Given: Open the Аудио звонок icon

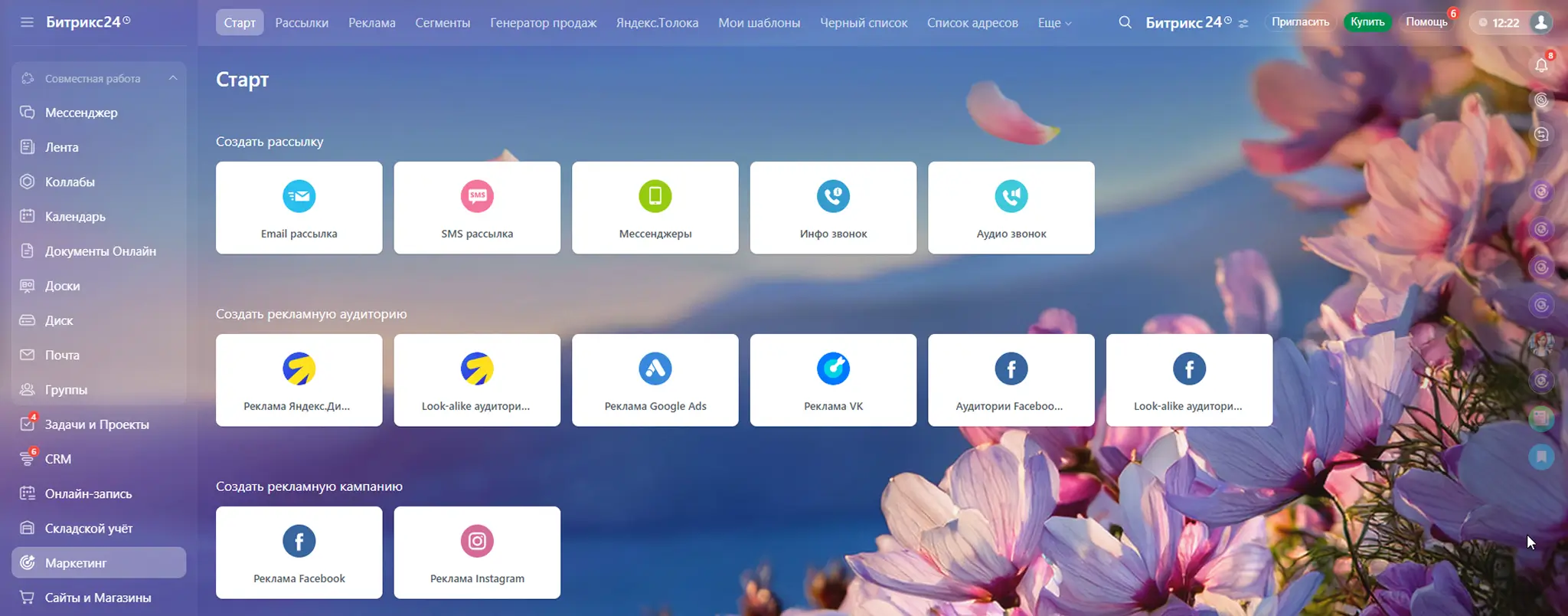Looking at the screenshot, I should [x=1011, y=196].
